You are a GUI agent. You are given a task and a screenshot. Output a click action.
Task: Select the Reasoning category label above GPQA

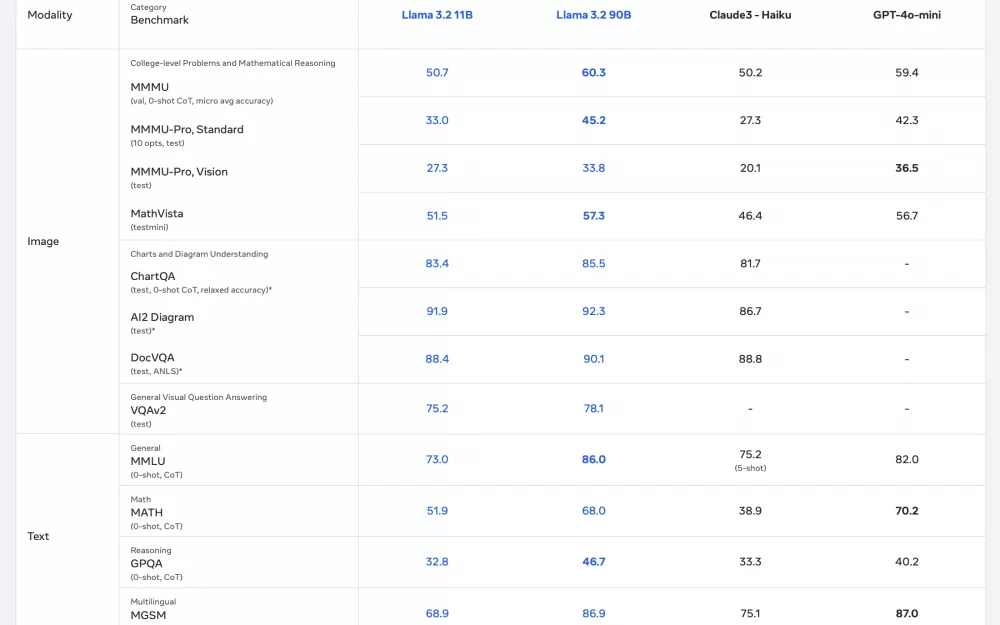(151, 550)
